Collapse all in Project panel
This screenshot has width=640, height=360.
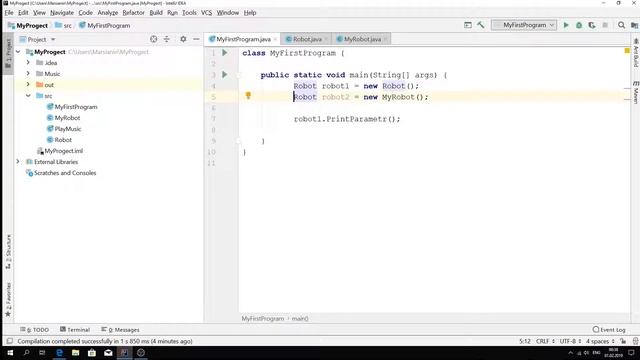pyautogui.click(x=167, y=39)
